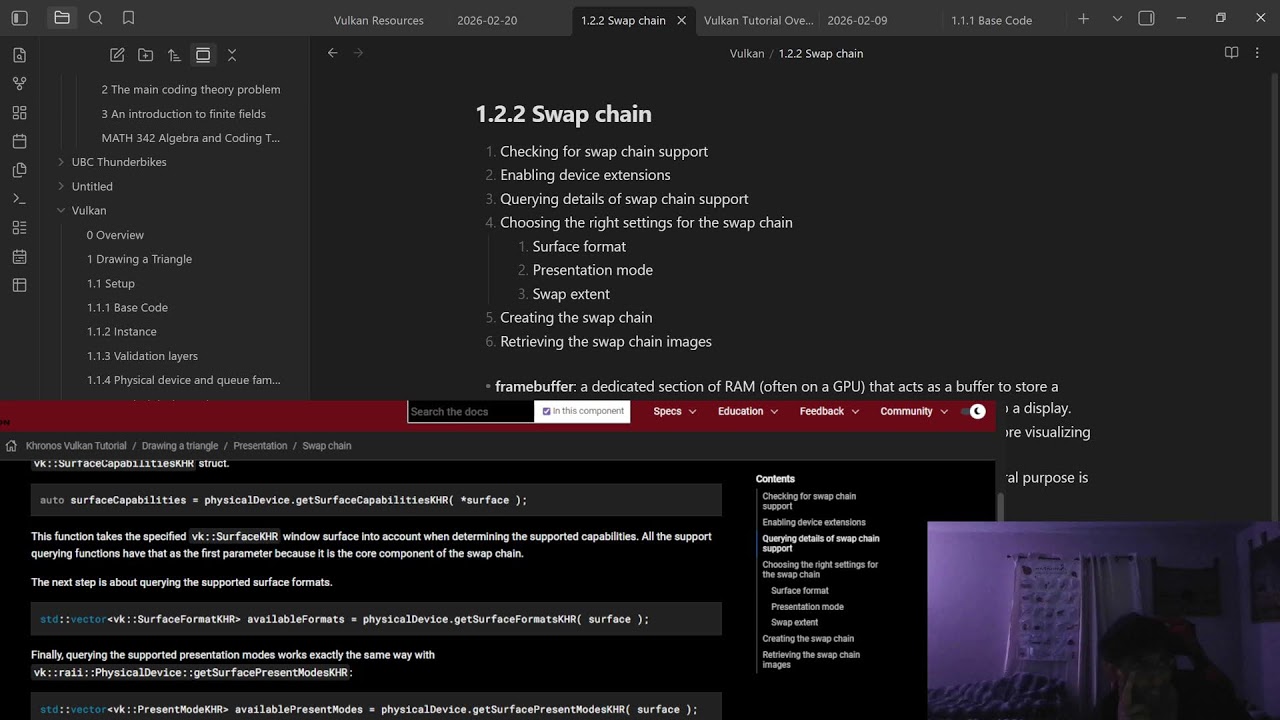Screen dimensions: 1280x720
Task: Click Vulkan in note breadcrumb
Action: [x=747, y=54]
